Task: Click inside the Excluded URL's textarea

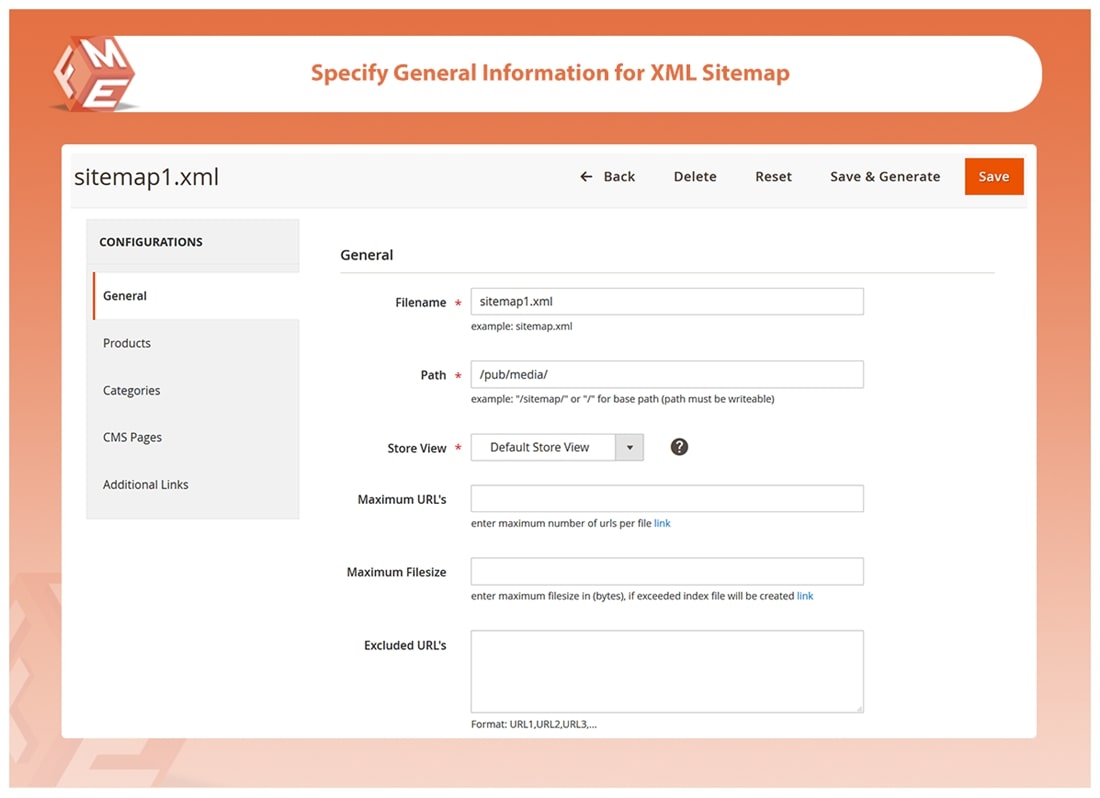Action: (667, 671)
